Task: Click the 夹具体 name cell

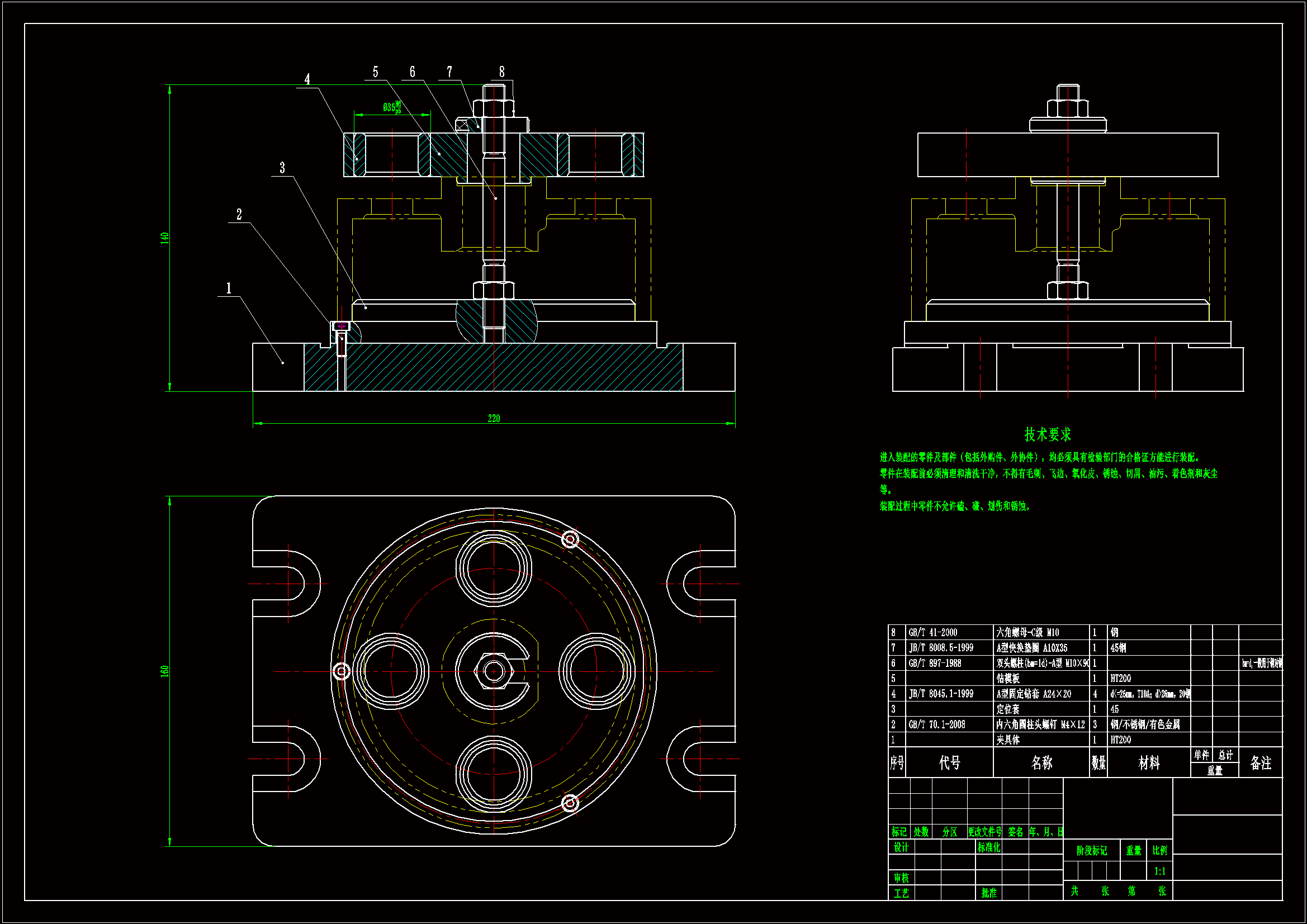Action: (1007, 740)
